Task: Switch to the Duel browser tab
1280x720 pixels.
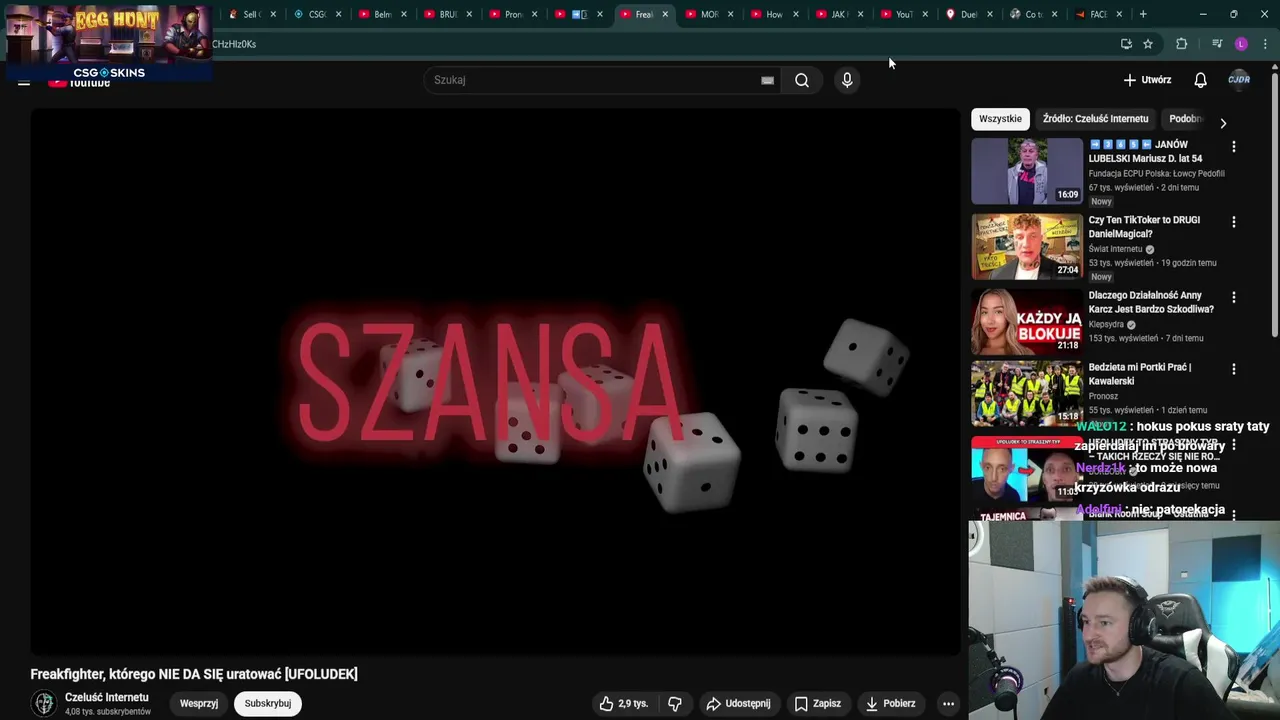Action: (x=968, y=14)
